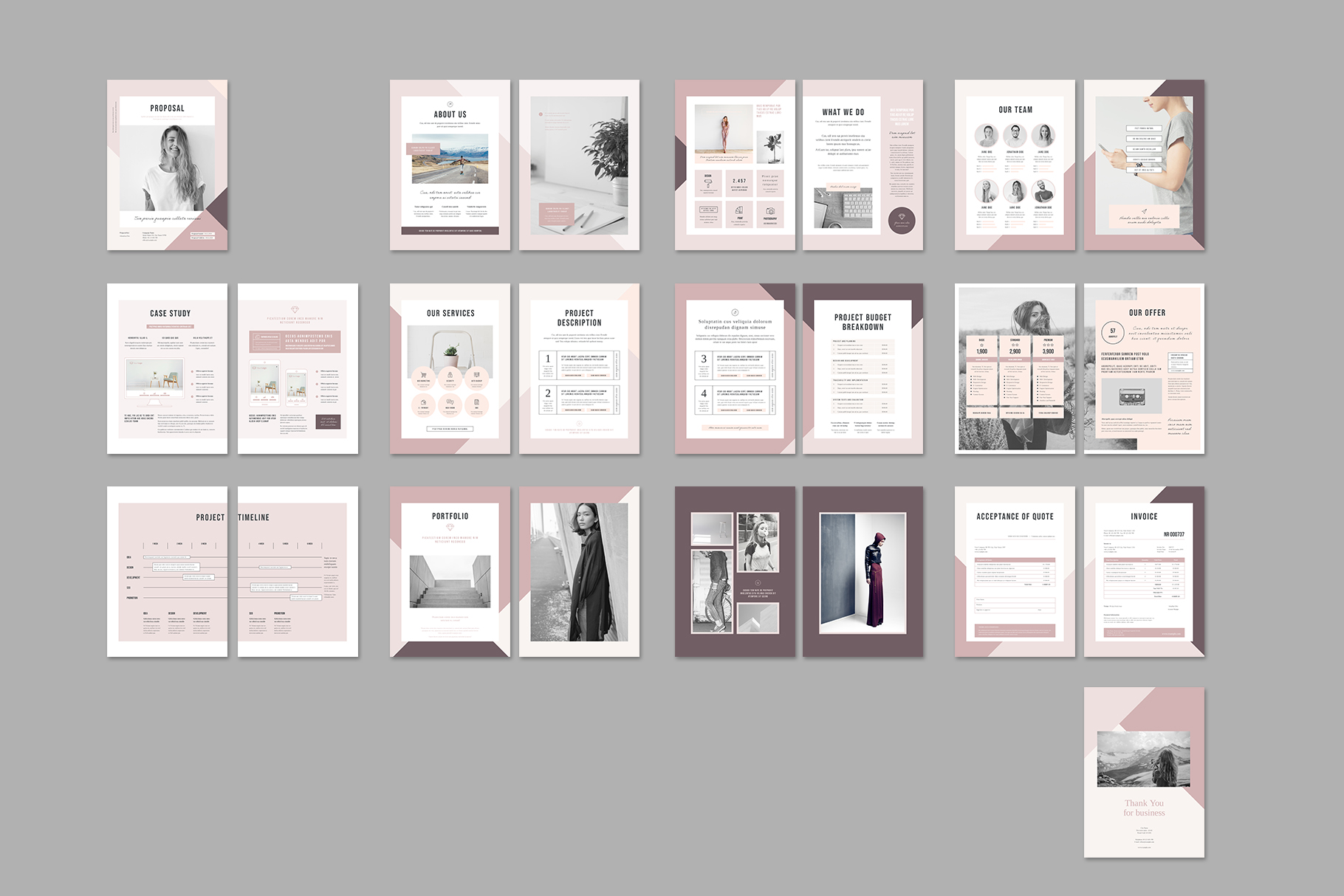Click the paint roller Design icon
The width and height of the screenshot is (1344, 896).
[708, 183]
